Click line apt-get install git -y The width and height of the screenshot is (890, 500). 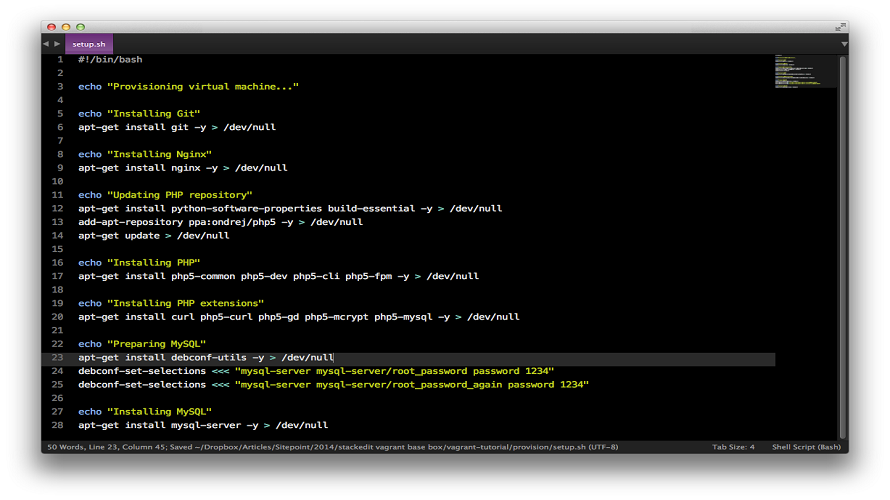[177, 127]
